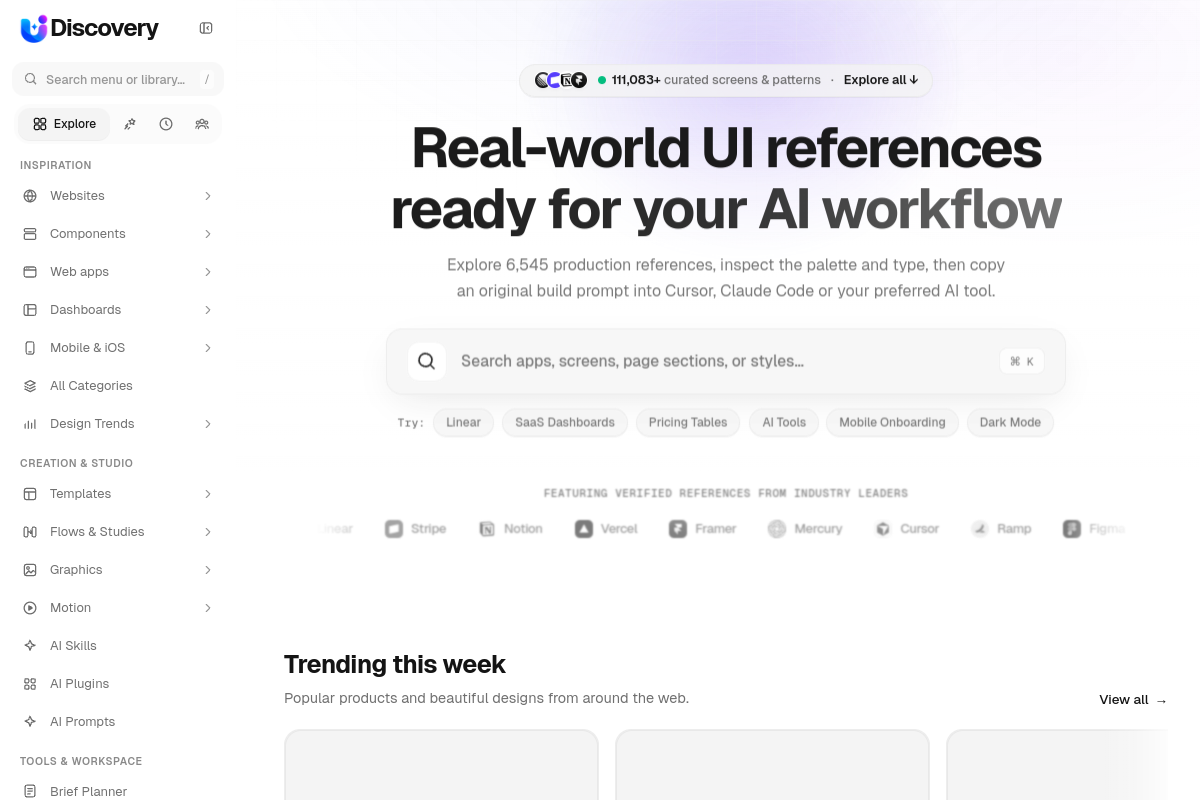Open the AI Skills menu item
The image size is (1200, 800).
pos(118,646)
